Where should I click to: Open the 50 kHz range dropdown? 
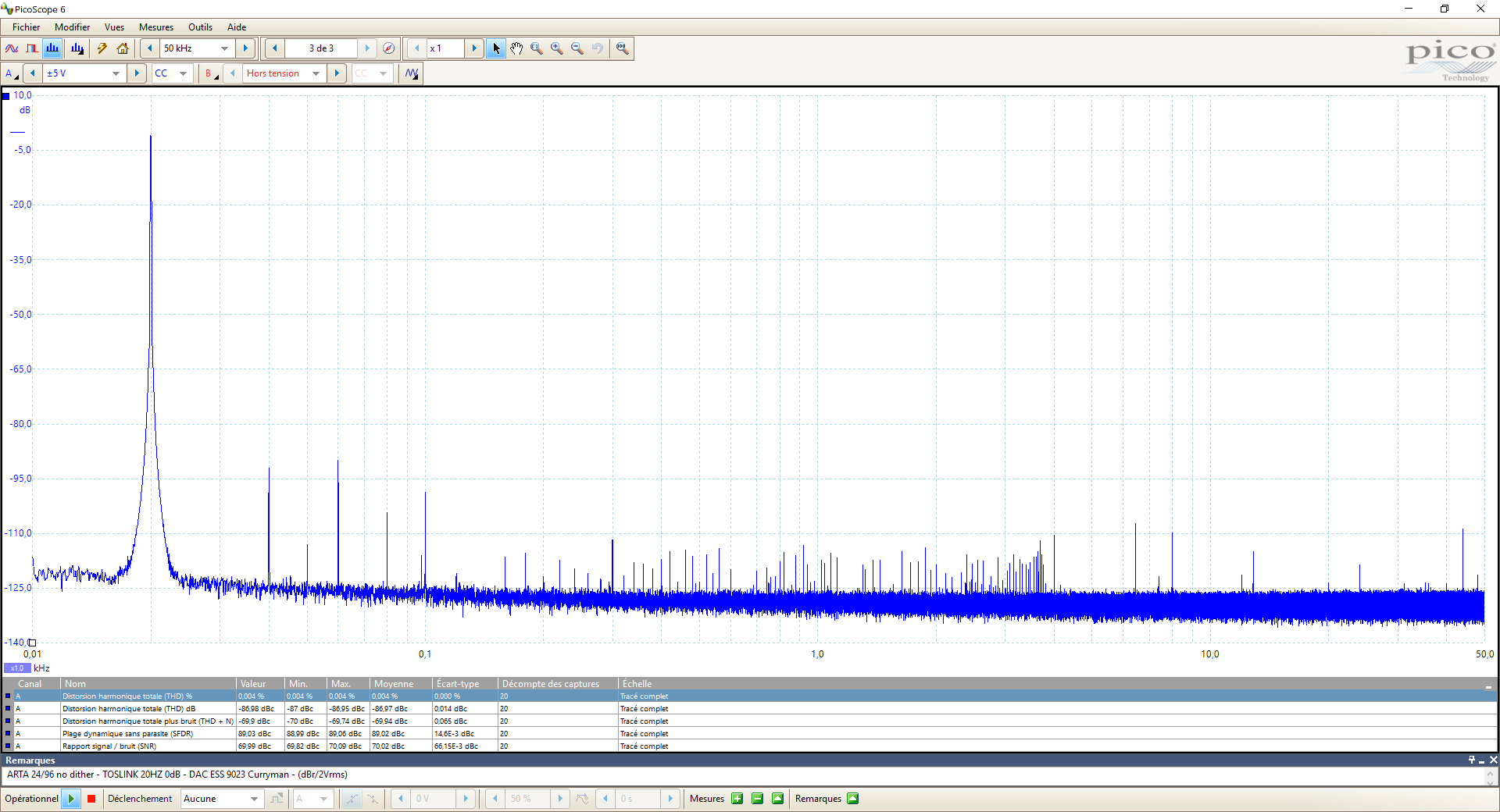[225, 48]
